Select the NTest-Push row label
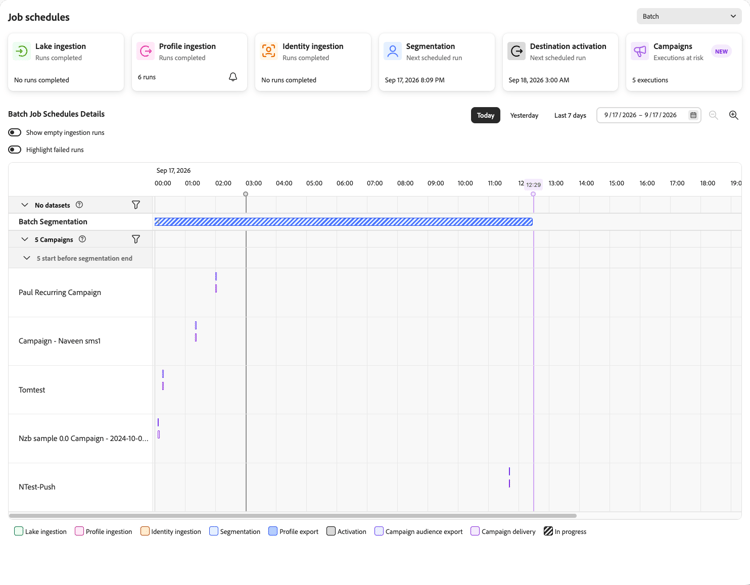Viewport: 750px width, 585px height. 37,487
